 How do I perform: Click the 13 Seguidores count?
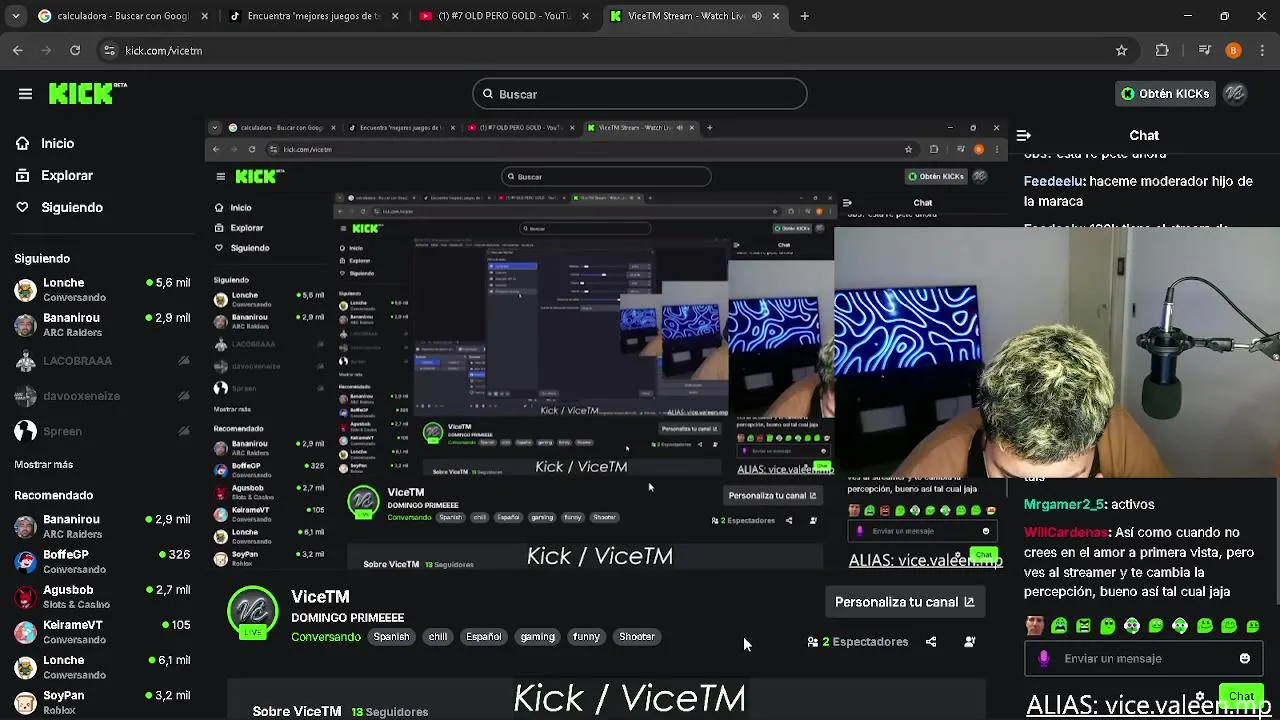pos(389,712)
